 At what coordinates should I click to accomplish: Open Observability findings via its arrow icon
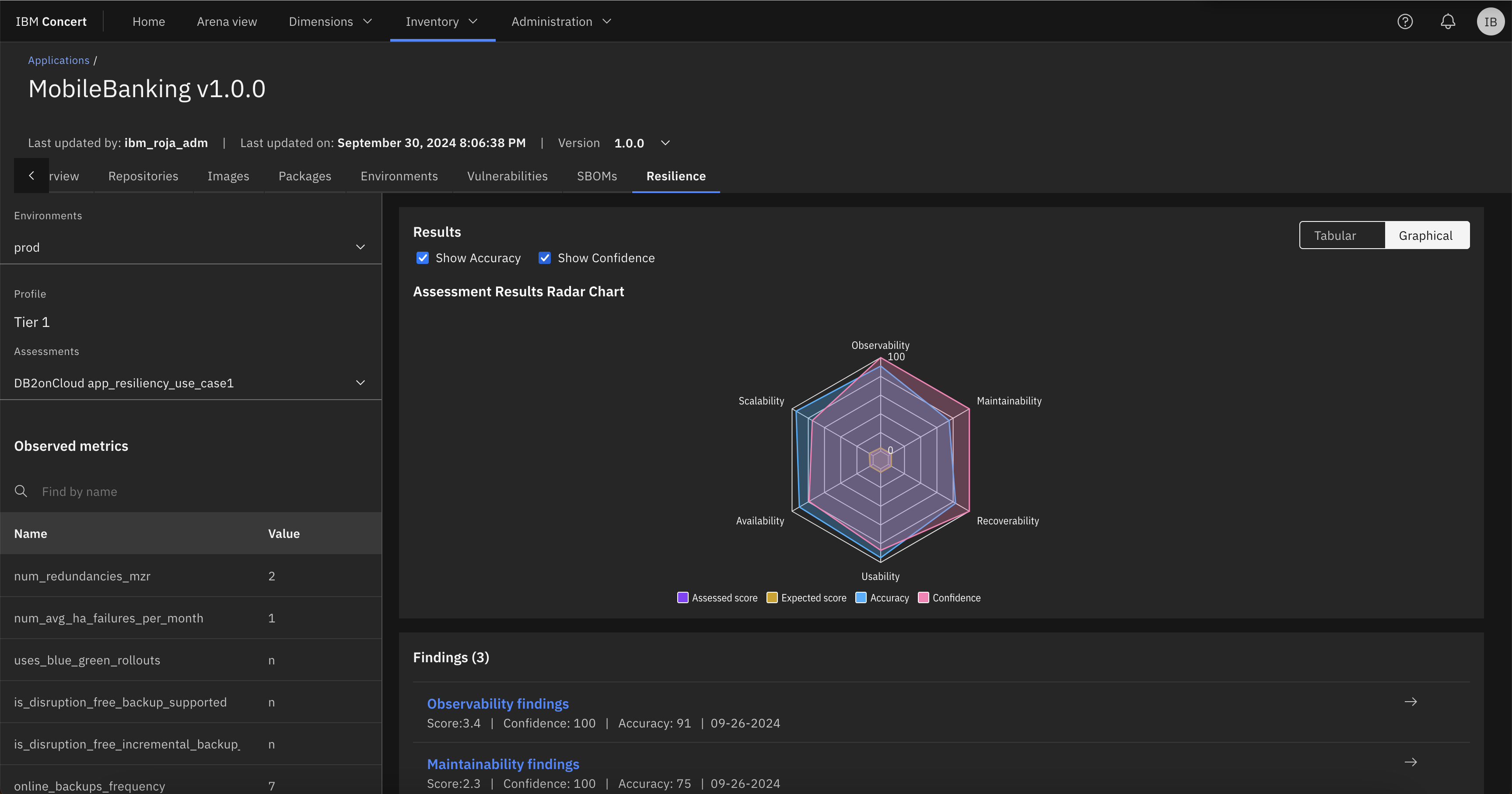tap(1411, 701)
